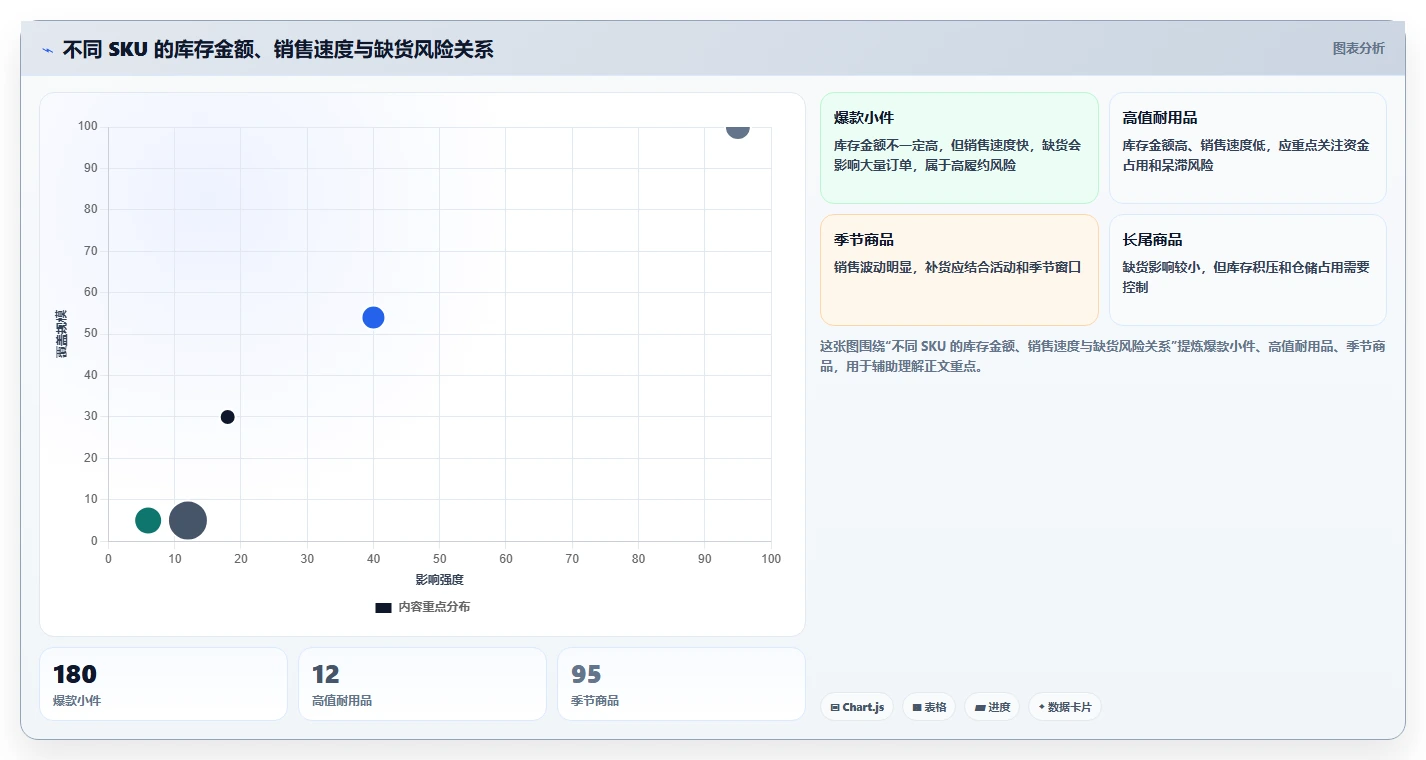Image resolution: width=1426 pixels, height=760 pixels.
Task: Click the bar icon in 进度 chip
Action: pos(979,707)
